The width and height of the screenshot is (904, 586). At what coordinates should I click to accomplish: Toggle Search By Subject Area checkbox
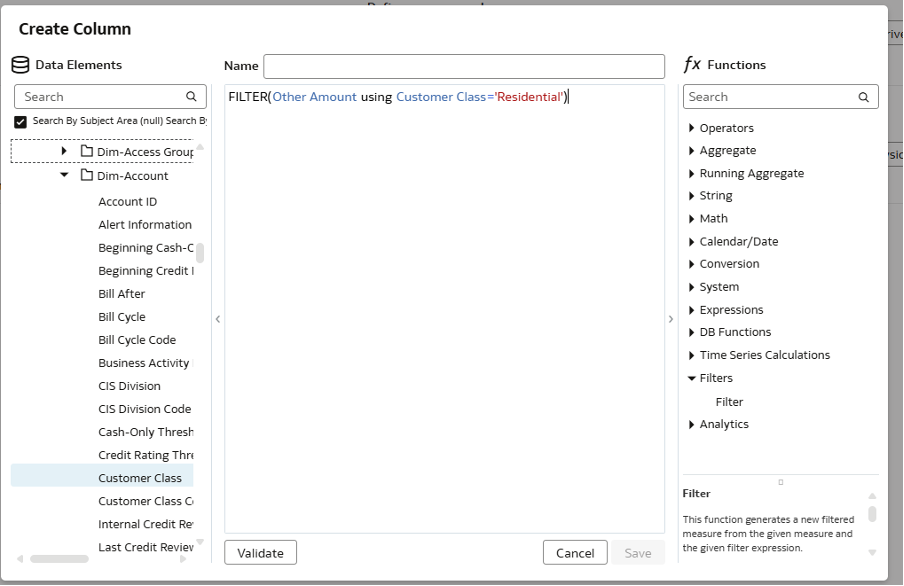pyautogui.click(x=21, y=121)
